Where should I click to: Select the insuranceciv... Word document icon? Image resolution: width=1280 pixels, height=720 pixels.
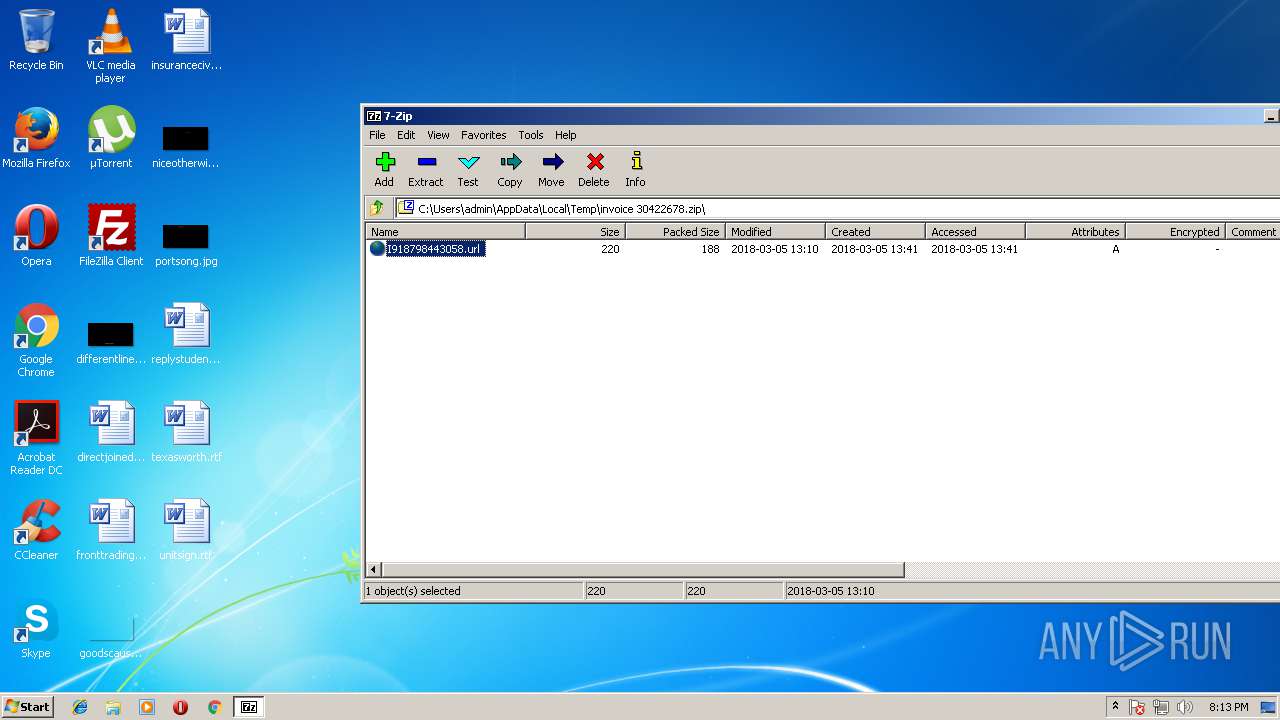[186, 40]
